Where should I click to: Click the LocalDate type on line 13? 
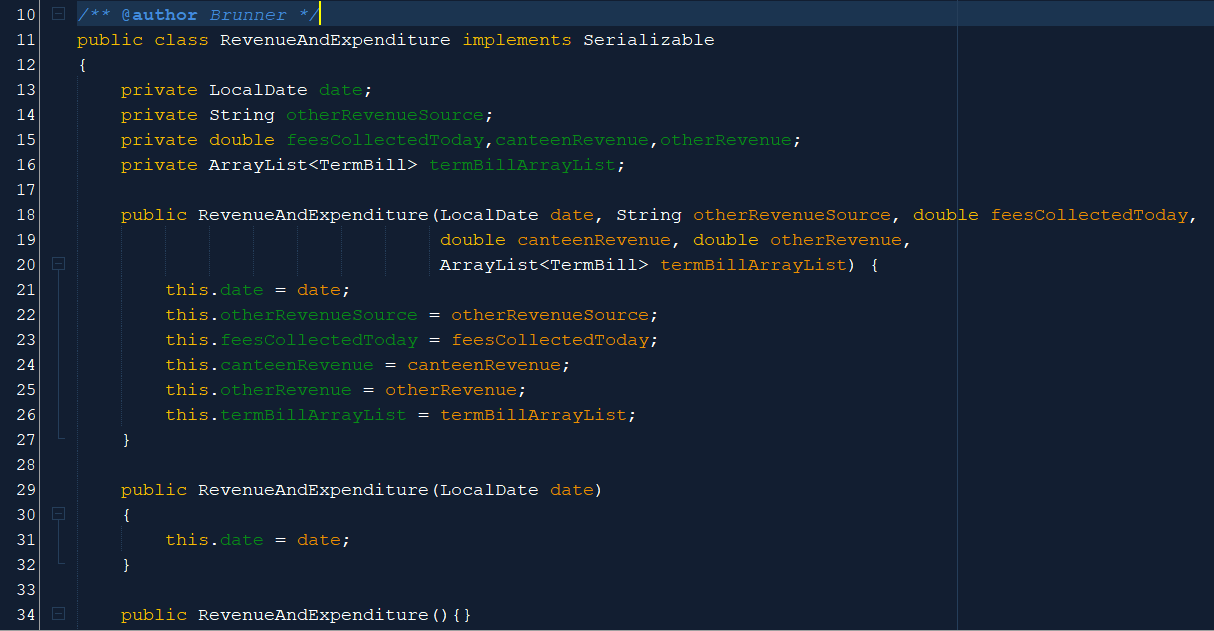[x=258, y=90]
